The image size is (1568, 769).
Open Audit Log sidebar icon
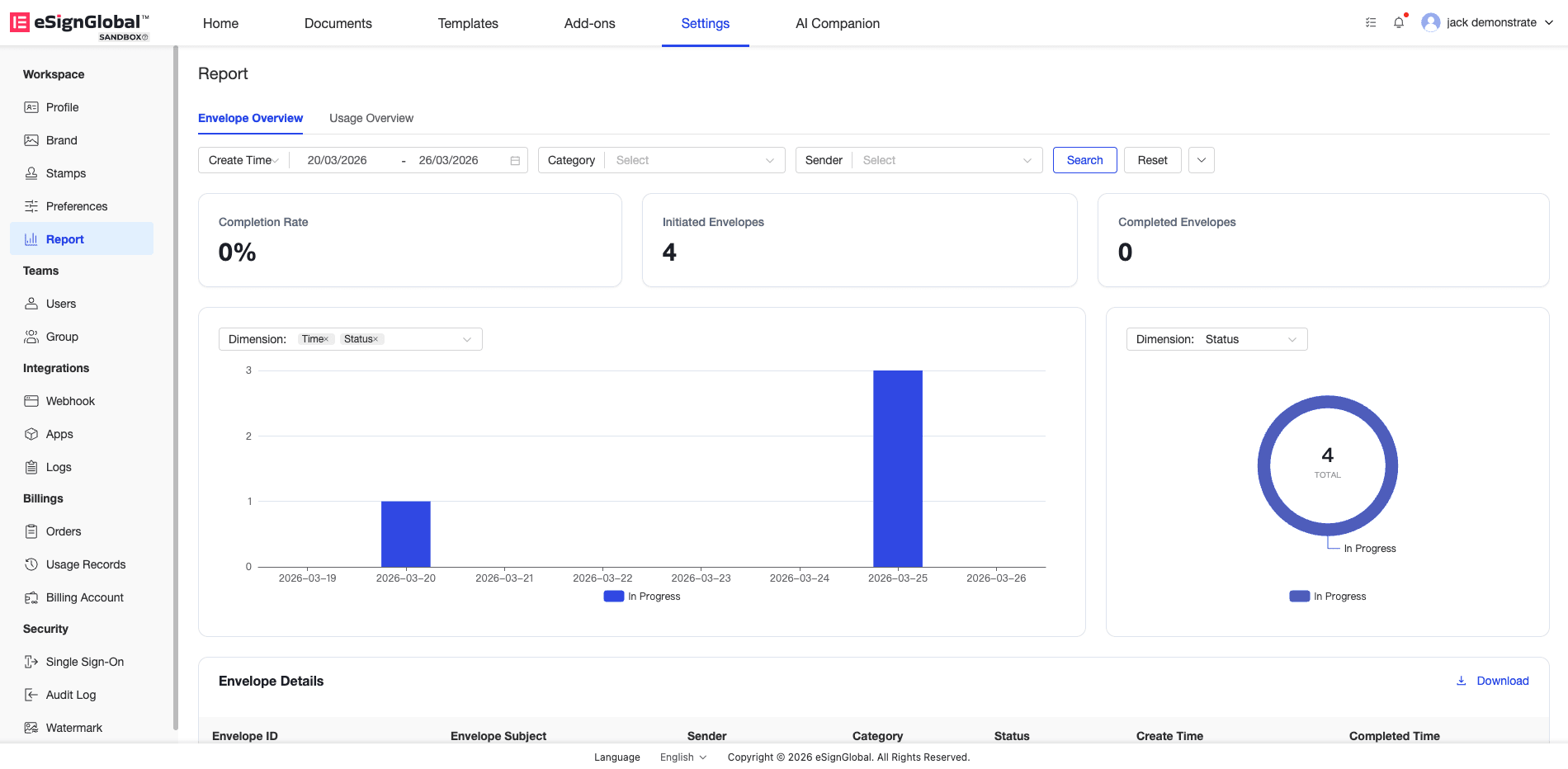[31, 695]
